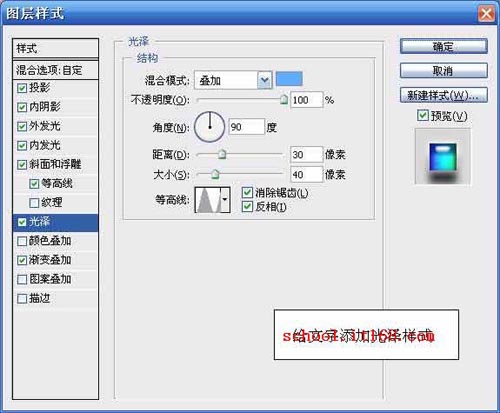Toggle the 渐变叠加 gradient overlay checkbox

click(x=22, y=260)
